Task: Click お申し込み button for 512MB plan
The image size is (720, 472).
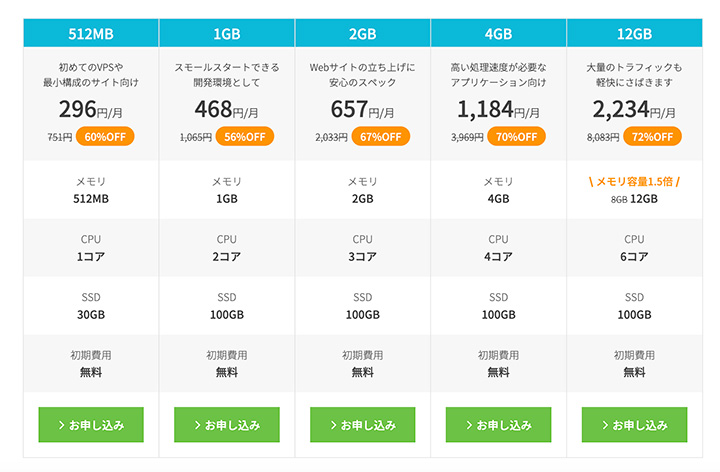Action: point(91,424)
